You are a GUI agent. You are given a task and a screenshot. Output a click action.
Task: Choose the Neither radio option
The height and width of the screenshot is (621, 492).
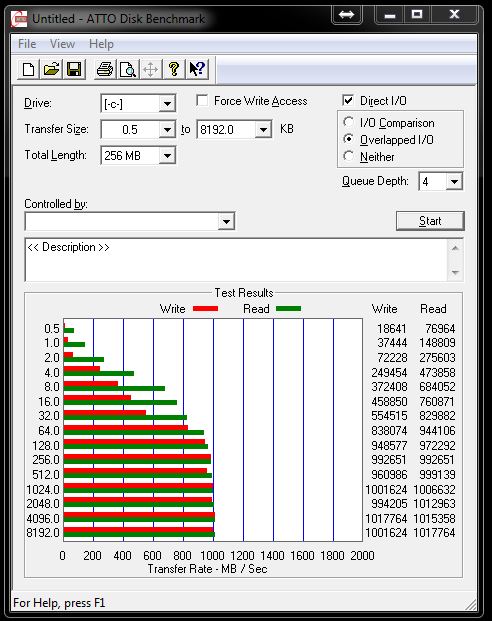(349, 156)
